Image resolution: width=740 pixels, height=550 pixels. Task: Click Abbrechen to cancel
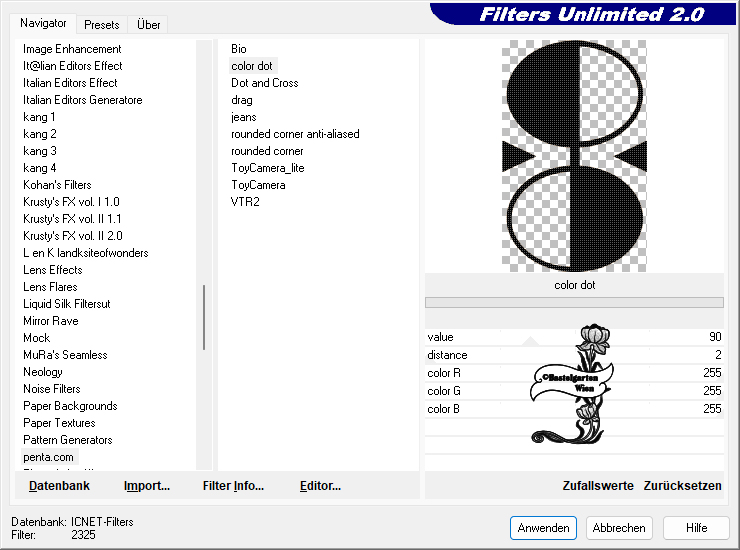point(619,528)
